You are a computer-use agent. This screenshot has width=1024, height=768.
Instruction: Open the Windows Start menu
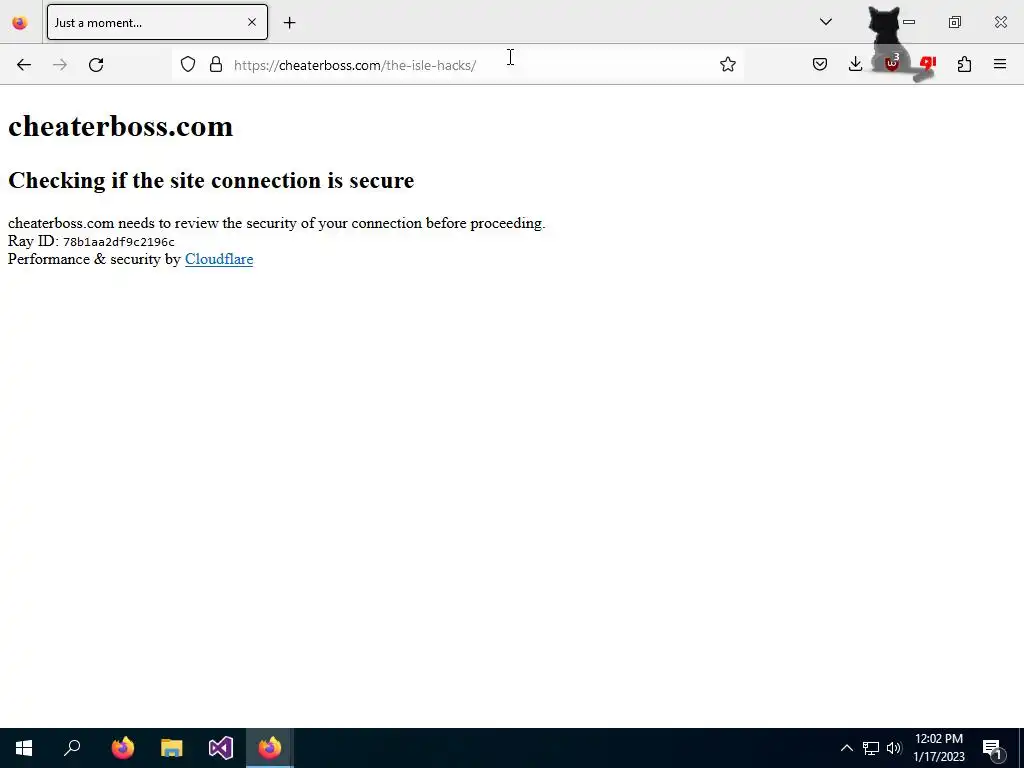tap(24, 748)
